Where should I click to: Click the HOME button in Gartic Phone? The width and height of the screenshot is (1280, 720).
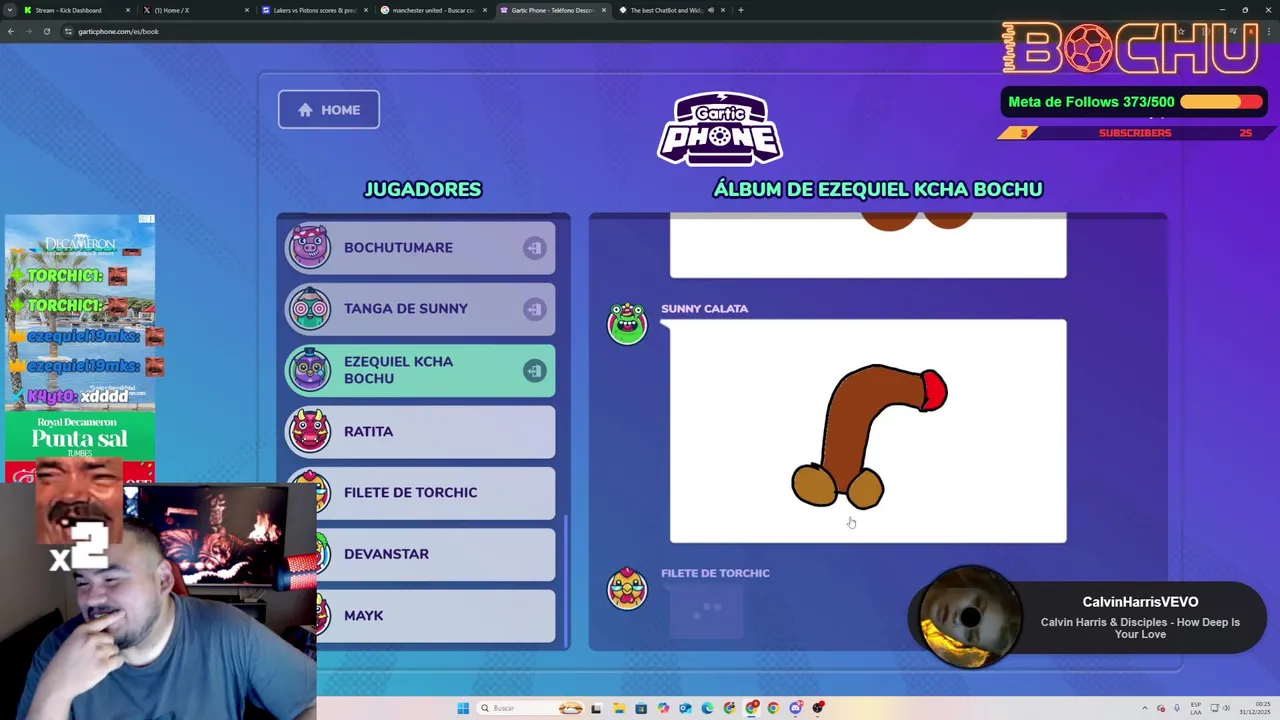[329, 110]
